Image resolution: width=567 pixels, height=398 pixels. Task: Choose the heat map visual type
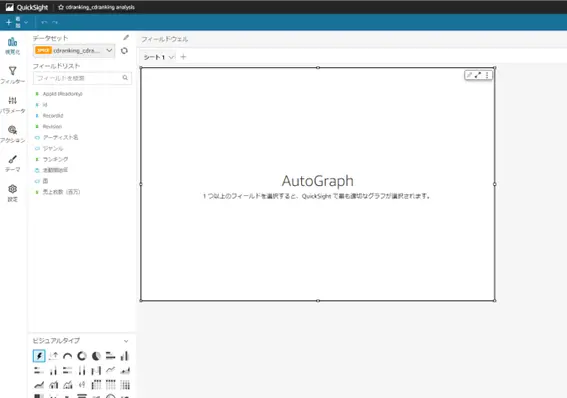click(x=125, y=385)
